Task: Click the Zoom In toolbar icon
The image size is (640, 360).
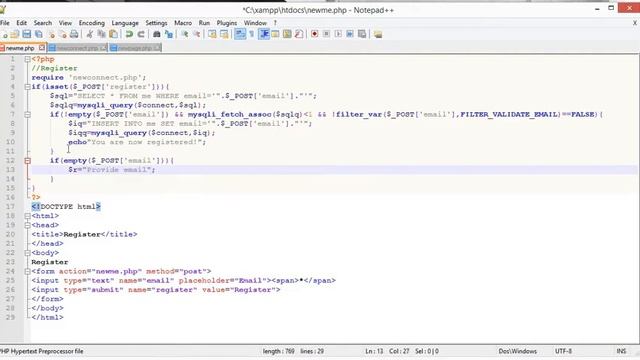Action: pyautogui.click(x=184, y=34)
